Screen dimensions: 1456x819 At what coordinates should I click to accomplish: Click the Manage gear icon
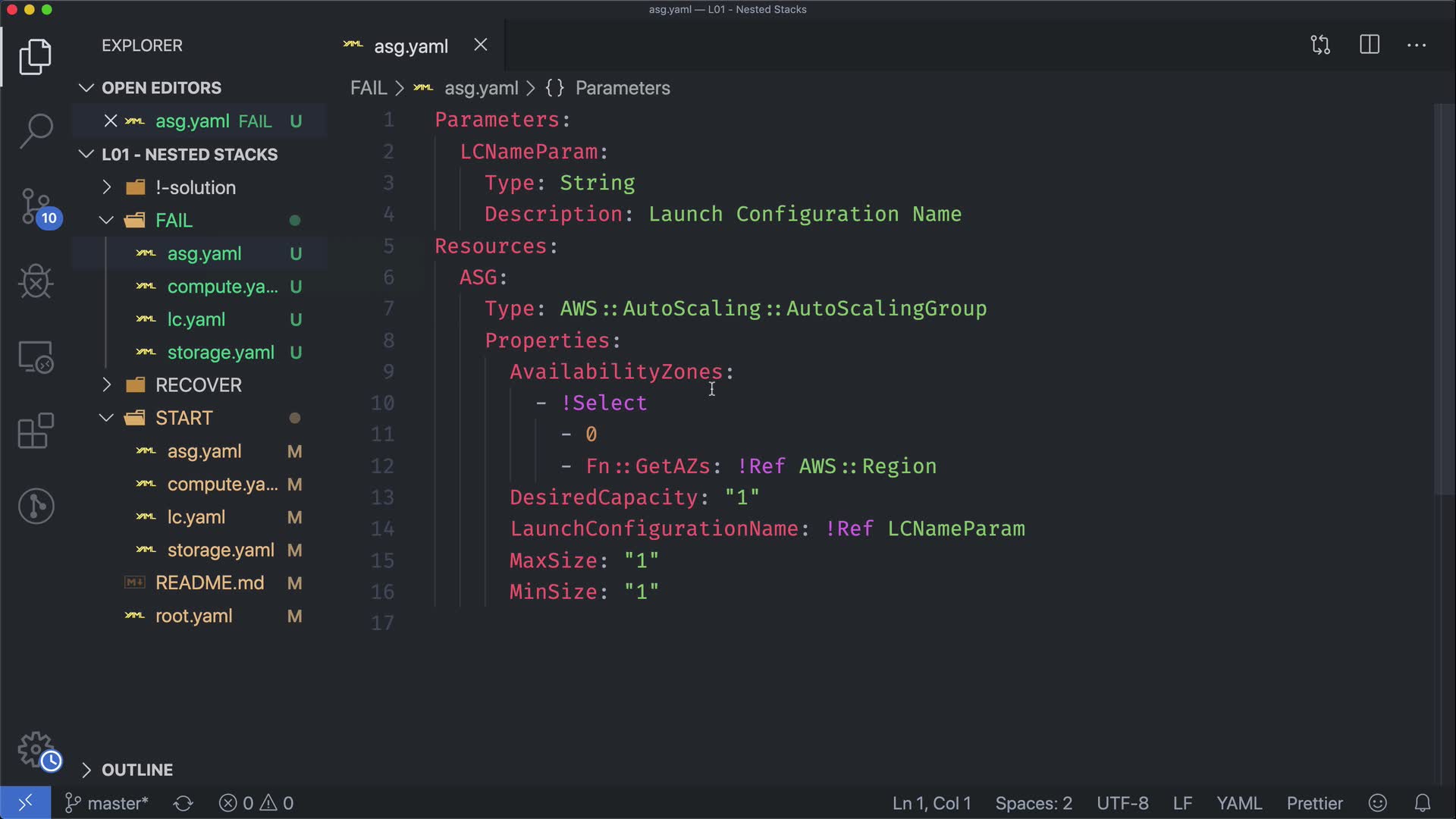36,749
